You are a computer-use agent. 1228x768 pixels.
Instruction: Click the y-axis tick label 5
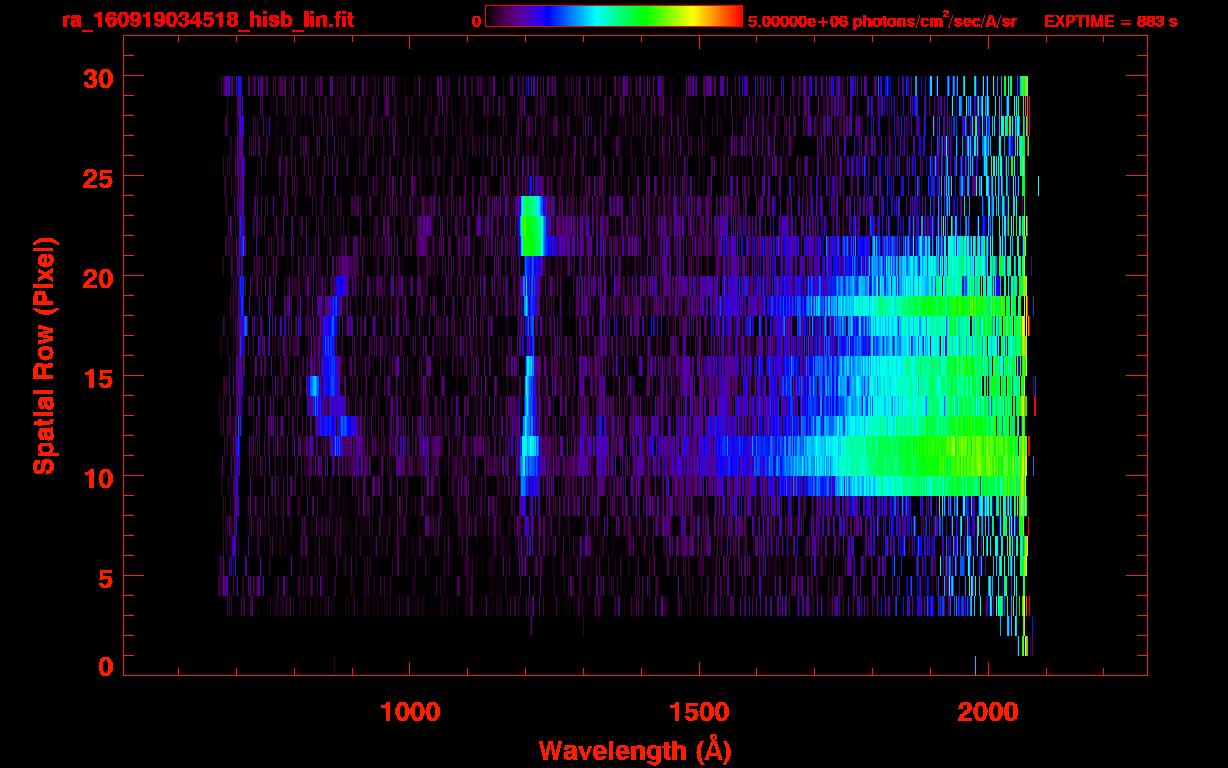coord(104,577)
